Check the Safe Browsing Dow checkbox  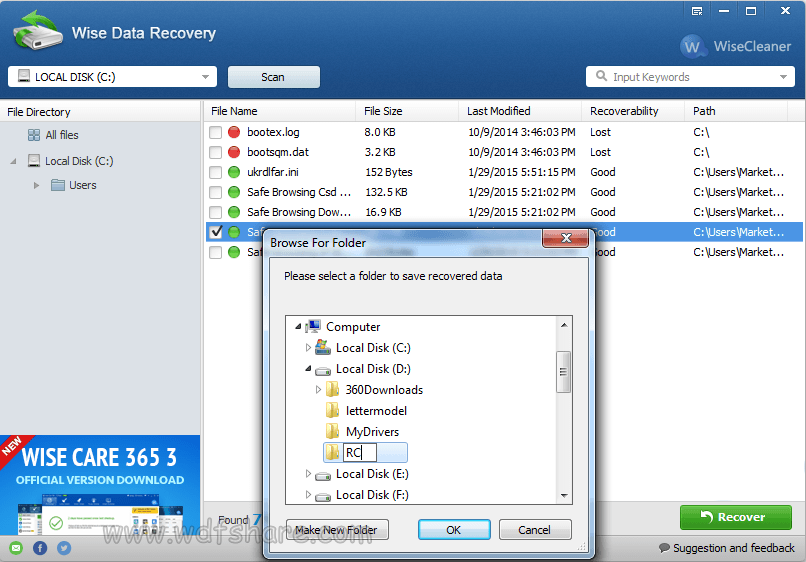[215, 212]
